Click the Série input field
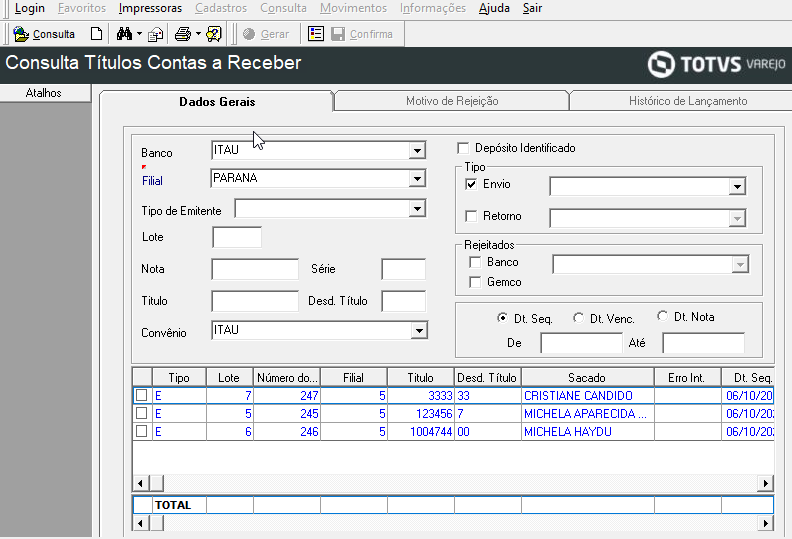Viewport: 792px width, 539px height. tap(404, 269)
